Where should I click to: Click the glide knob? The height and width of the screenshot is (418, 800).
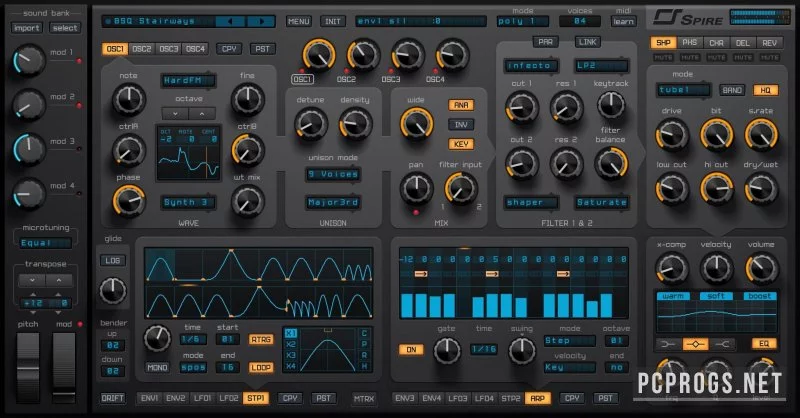pyautogui.click(x=113, y=290)
